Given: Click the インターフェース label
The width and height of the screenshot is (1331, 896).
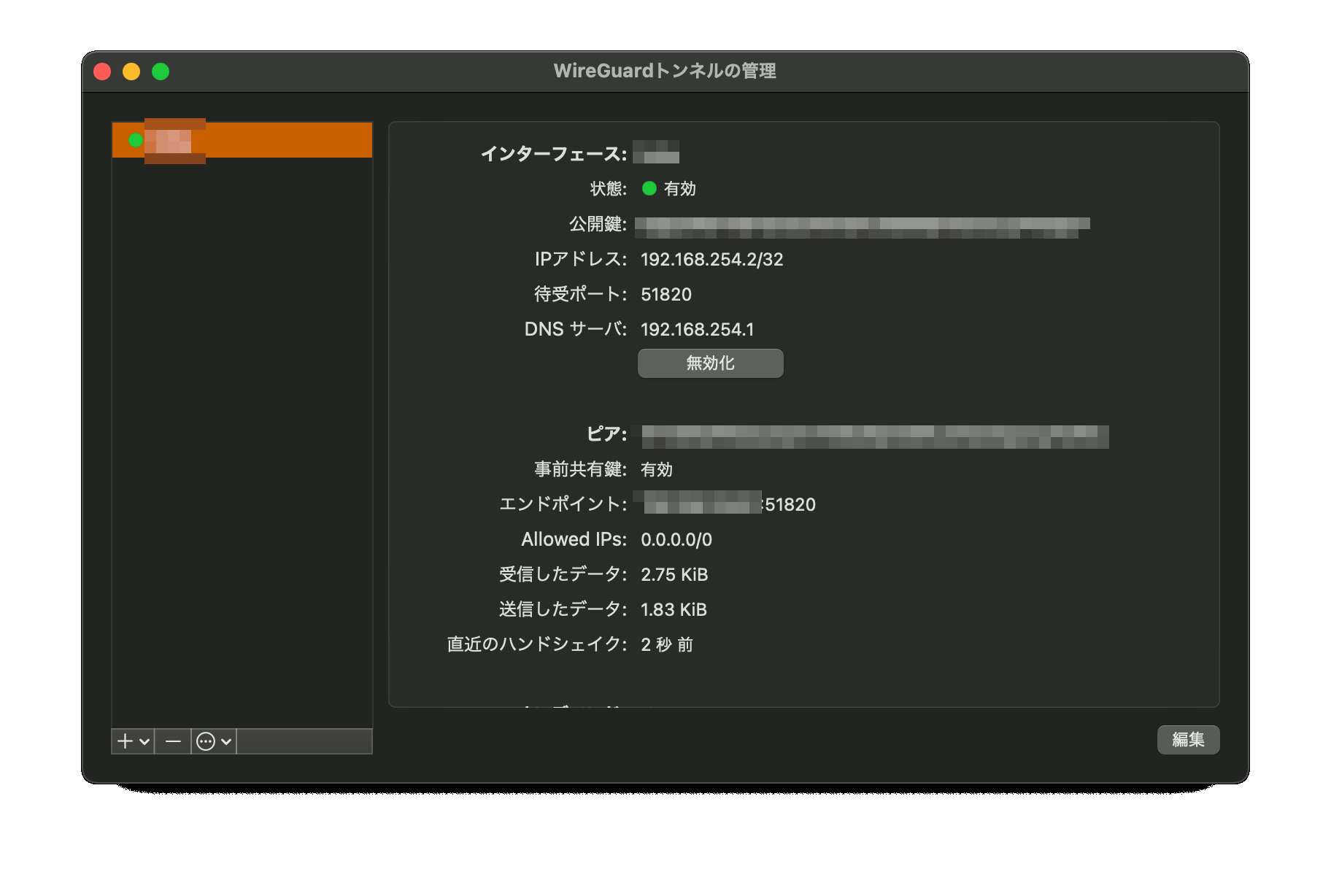Looking at the screenshot, I should pyautogui.click(x=554, y=154).
